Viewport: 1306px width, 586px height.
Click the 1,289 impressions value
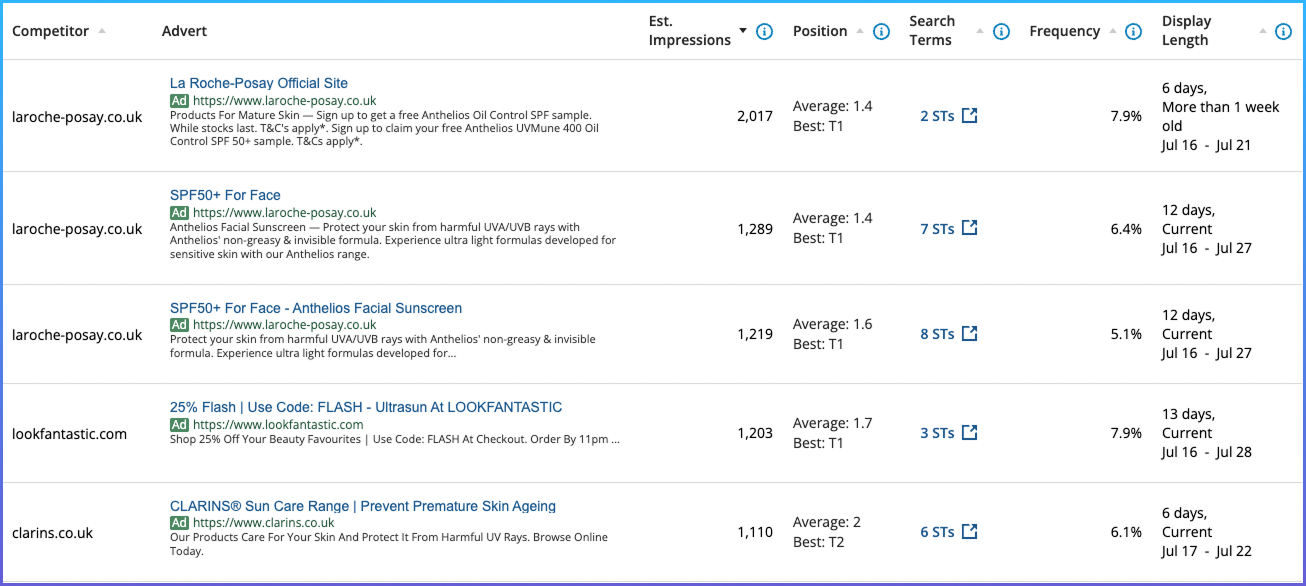(755, 229)
